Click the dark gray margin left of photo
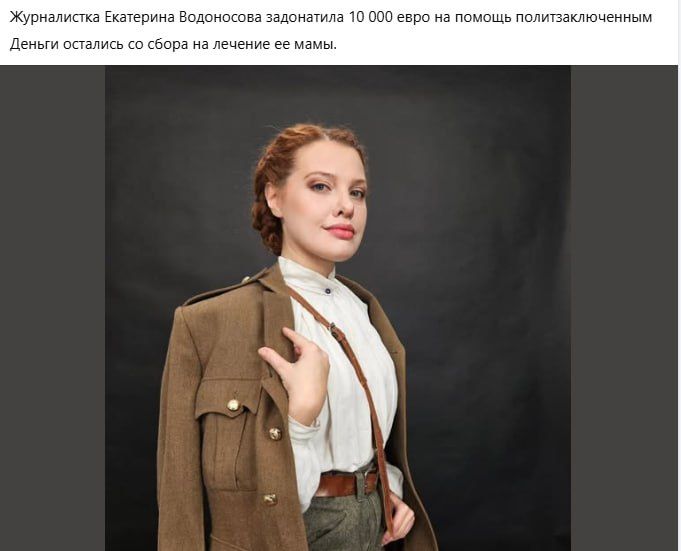The height and width of the screenshot is (551, 681). [53, 308]
